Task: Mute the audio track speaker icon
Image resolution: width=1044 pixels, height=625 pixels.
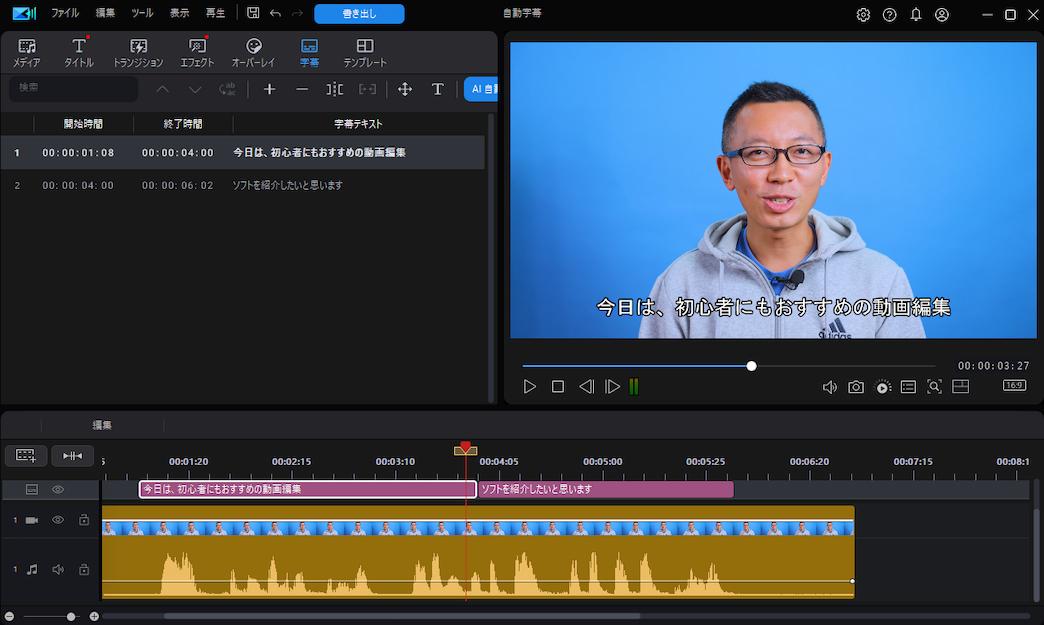Action: [x=58, y=568]
